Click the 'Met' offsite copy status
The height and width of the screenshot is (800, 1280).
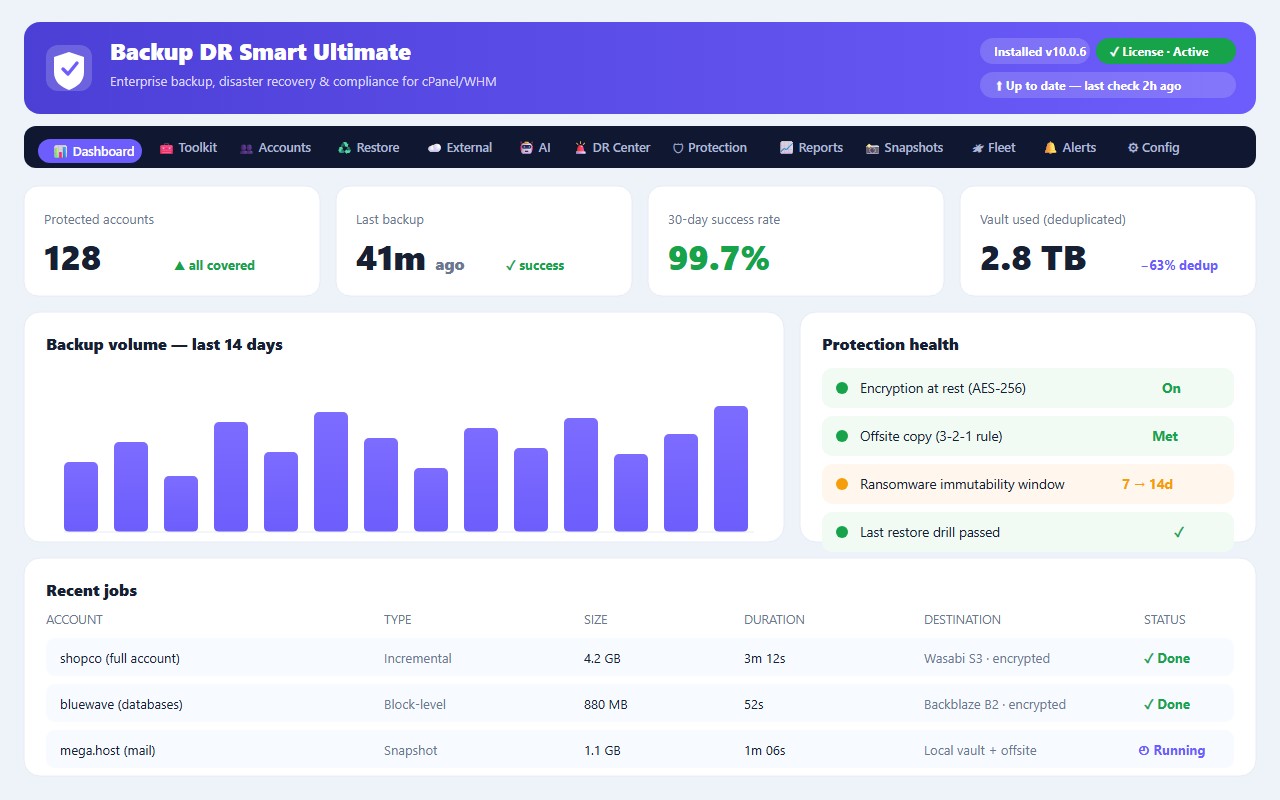tap(1165, 436)
